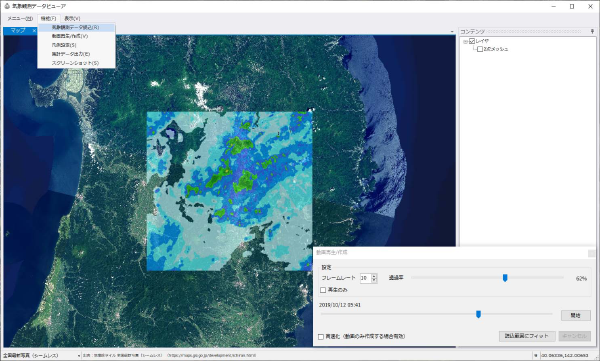600x361 pixels.
Task: Close the マップ tab with its X
Action: (x=34, y=31)
